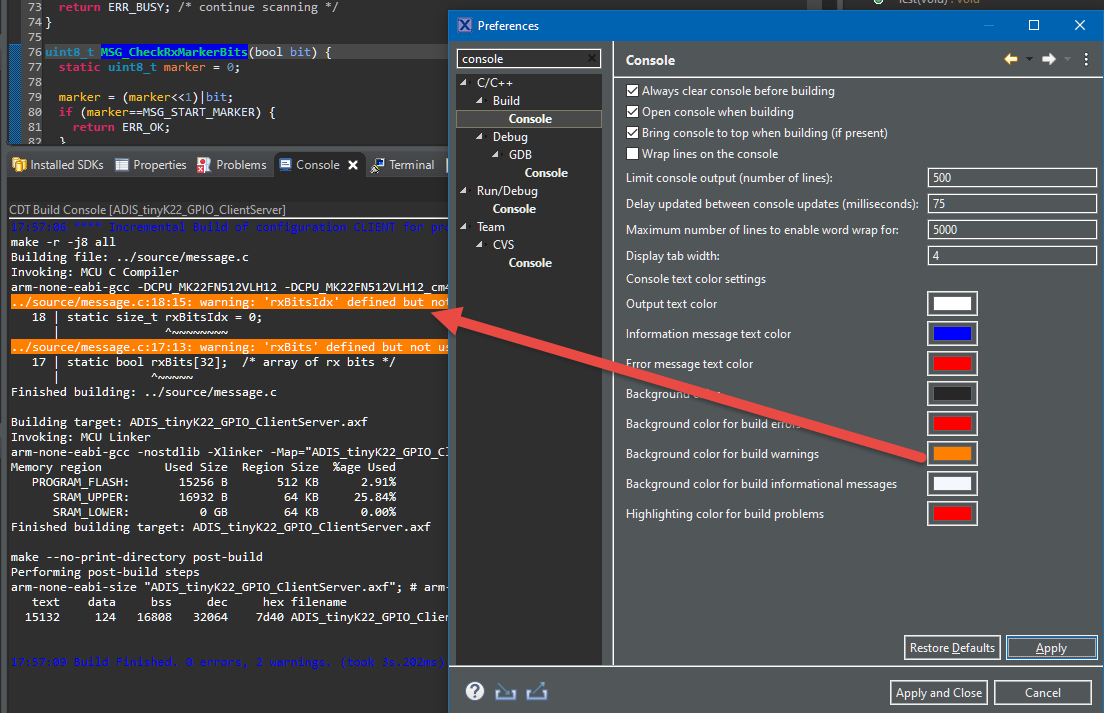Uncheck Always clear console before building
The height and width of the screenshot is (713, 1104).
coord(632,91)
